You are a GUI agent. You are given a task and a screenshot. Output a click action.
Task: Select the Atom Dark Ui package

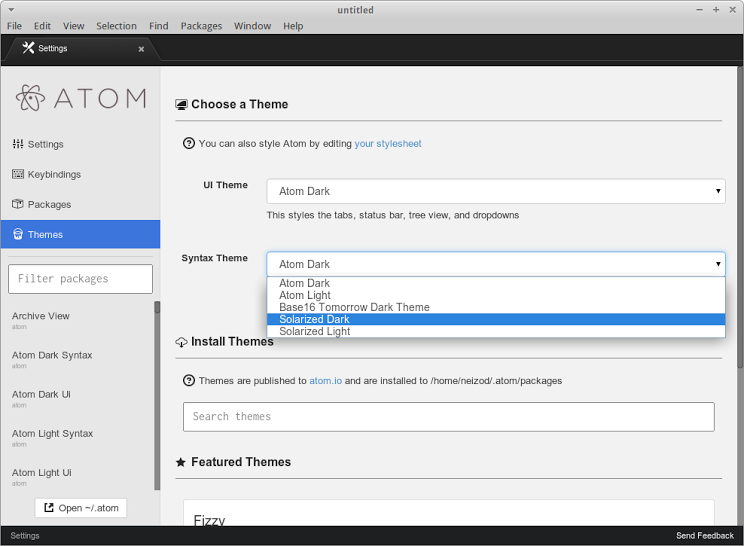tap(78, 399)
